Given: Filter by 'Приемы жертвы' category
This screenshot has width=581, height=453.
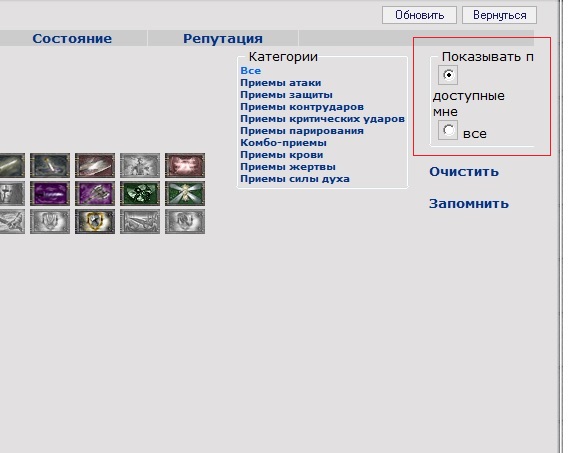Looking at the screenshot, I should tap(288, 167).
